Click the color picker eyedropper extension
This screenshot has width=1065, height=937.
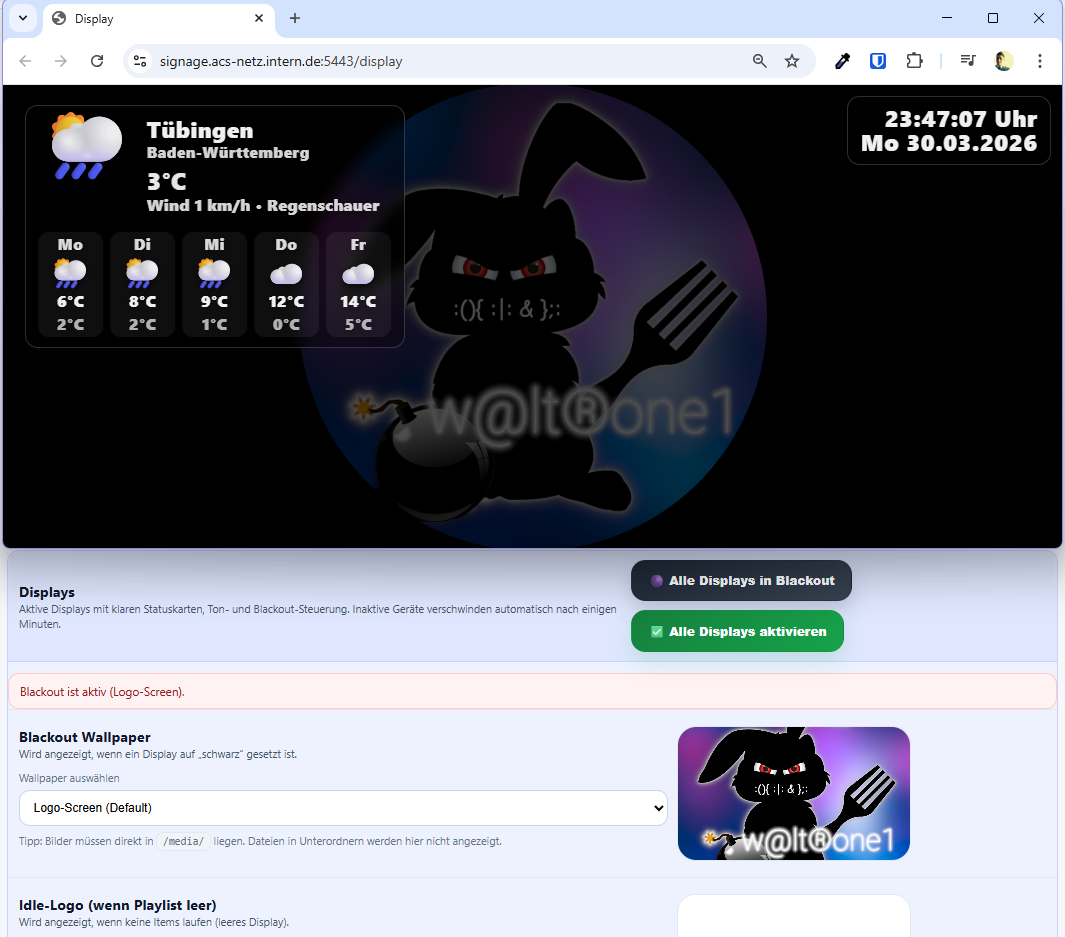coord(842,61)
